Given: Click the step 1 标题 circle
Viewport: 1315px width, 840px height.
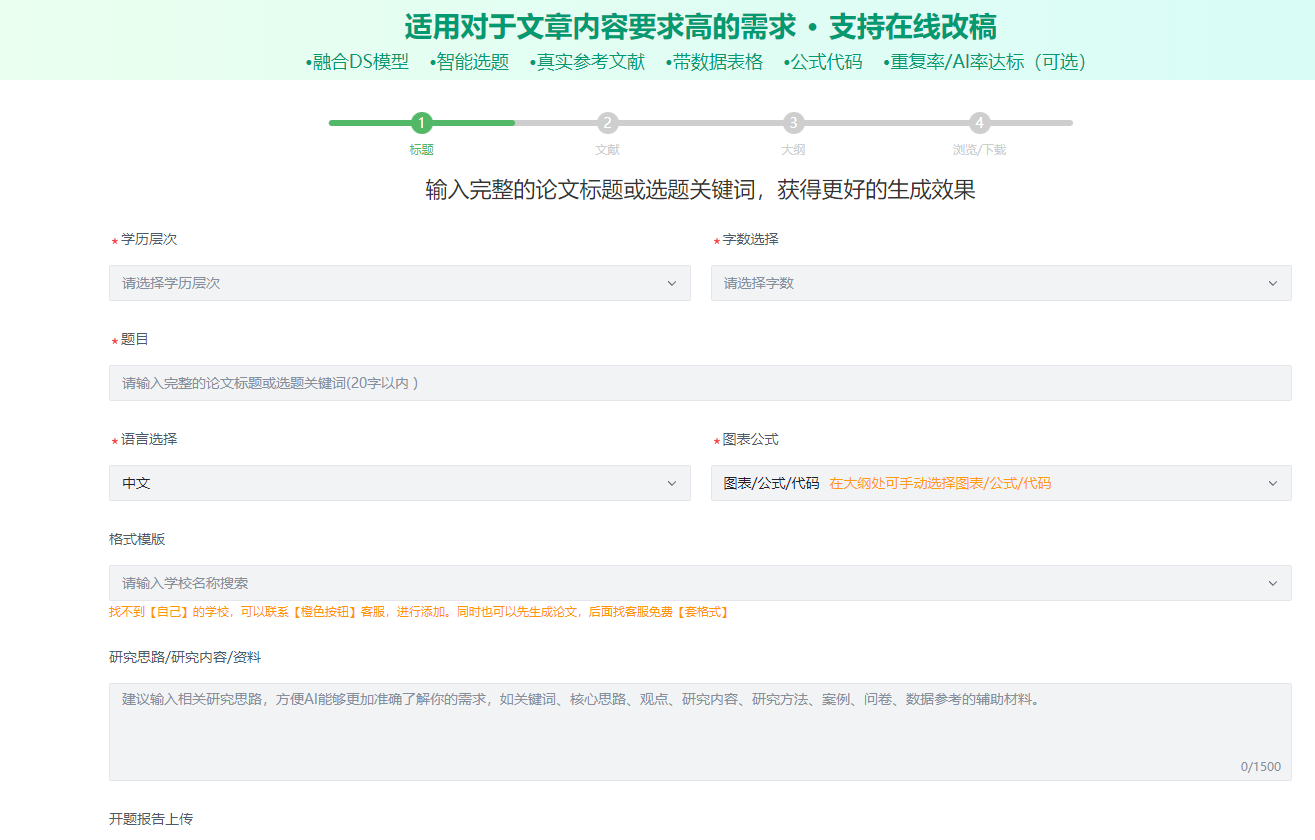Looking at the screenshot, I should [x=422, y=123].
